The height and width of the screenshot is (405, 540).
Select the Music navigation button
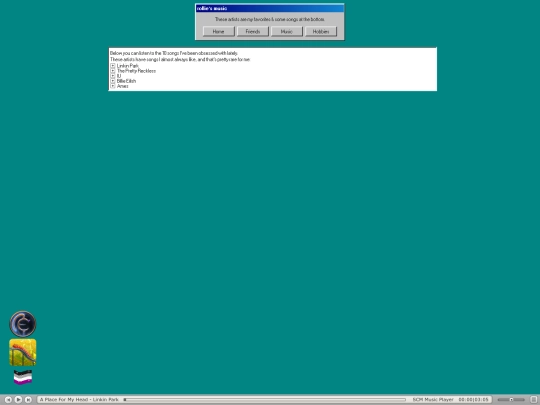[287, 31]
